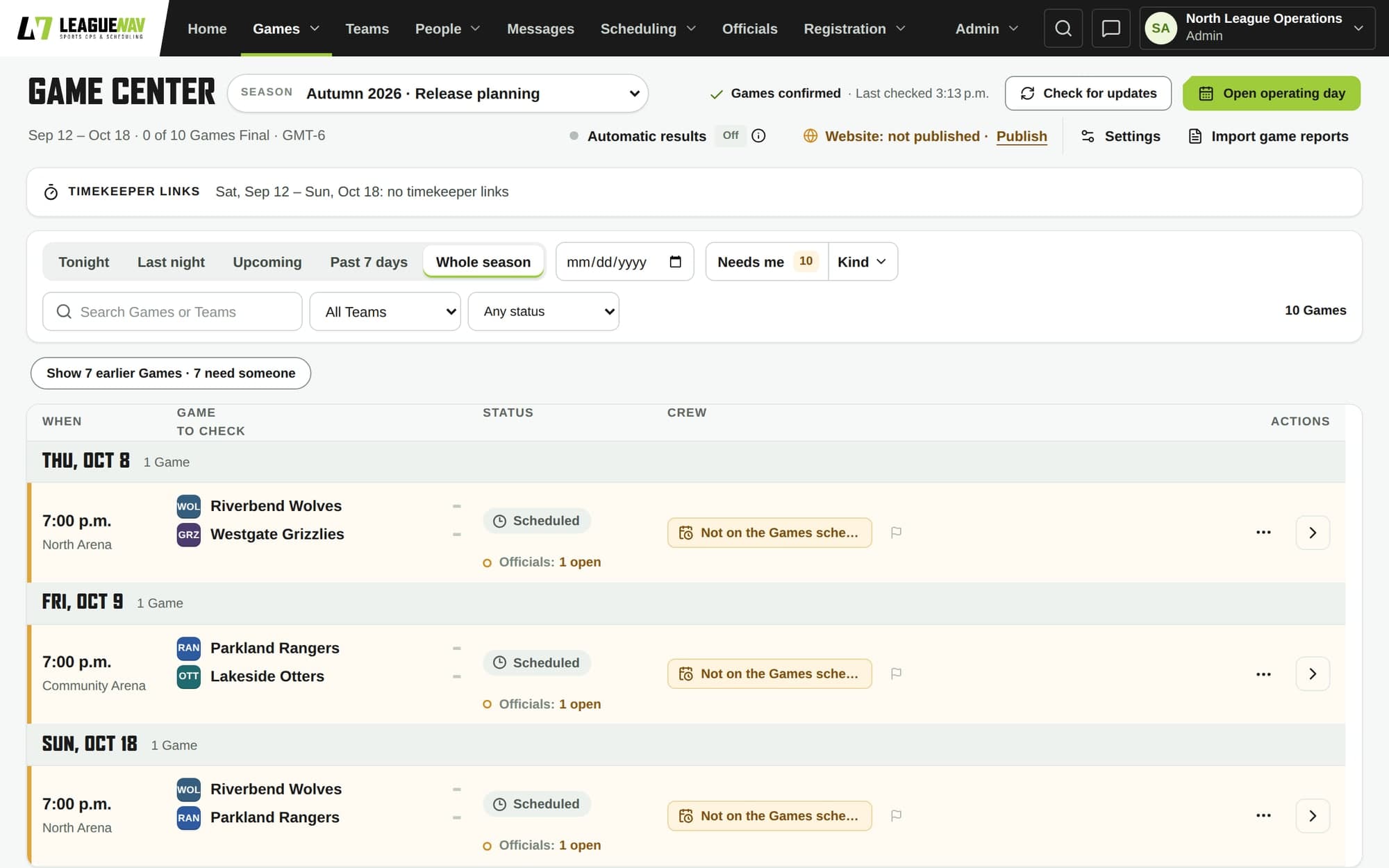Screen dimensions: 1389x868
Task: Open details arrow for Wolves vs Grizzlies
Action: coord(1313,533)
